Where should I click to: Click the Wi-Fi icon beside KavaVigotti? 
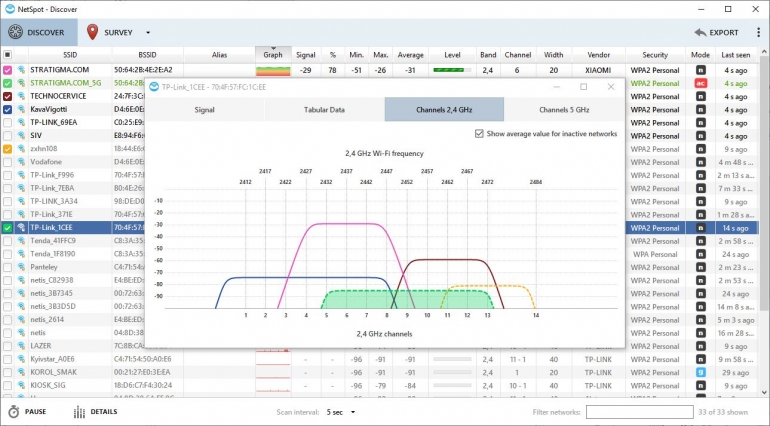pyautogui.click(x=22, y=110)
